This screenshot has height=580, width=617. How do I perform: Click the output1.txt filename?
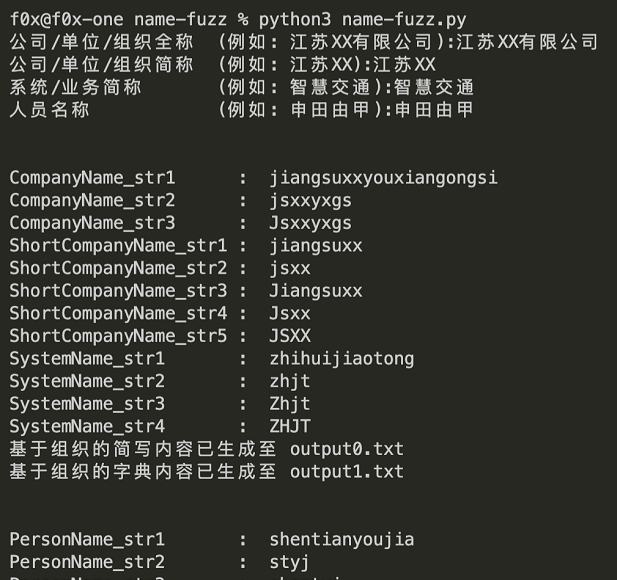[x=346, y=471]
